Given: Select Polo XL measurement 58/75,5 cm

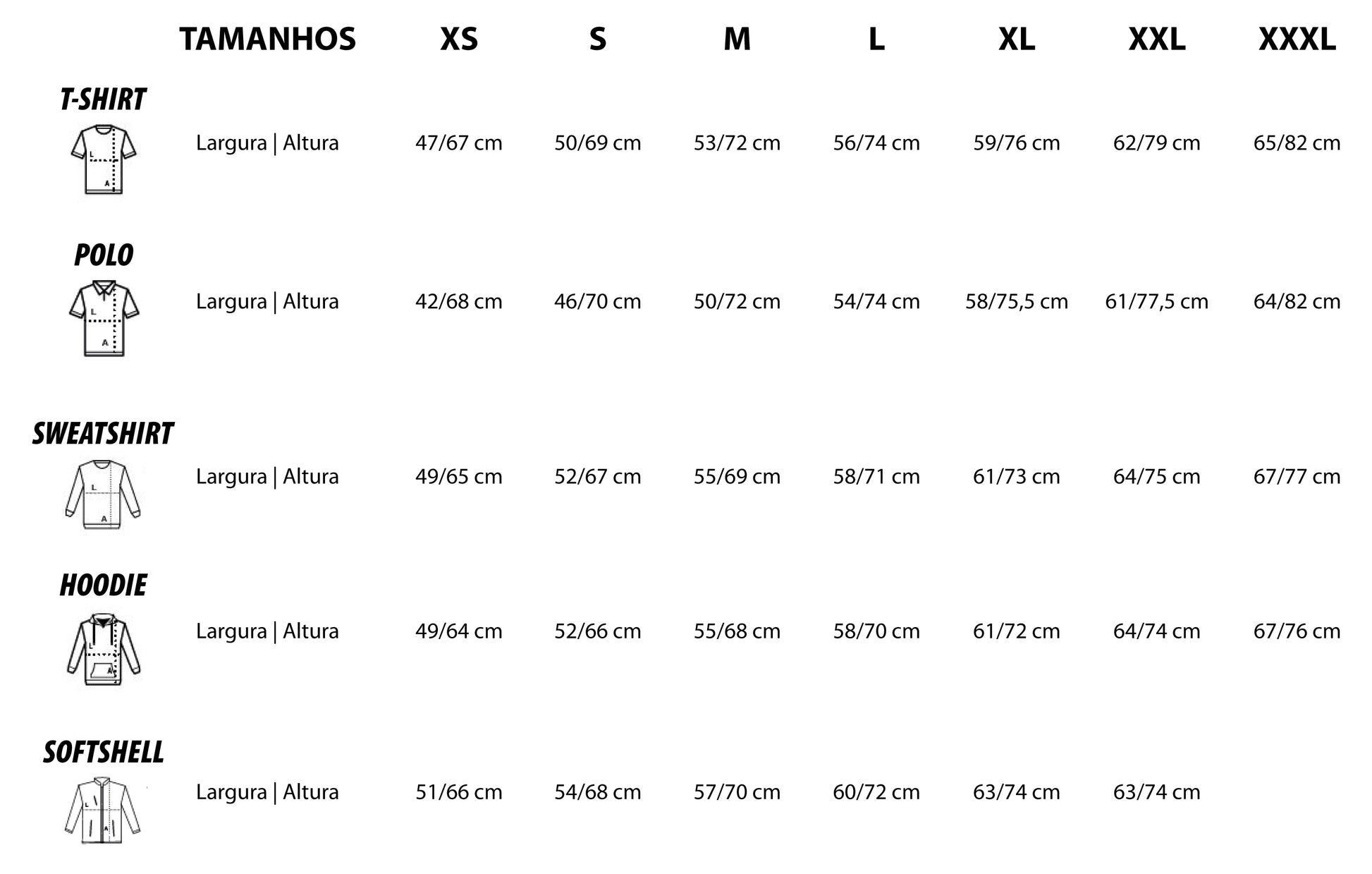Looking at the screenshot, I should pyautogui.click(x=1016, y=302).
